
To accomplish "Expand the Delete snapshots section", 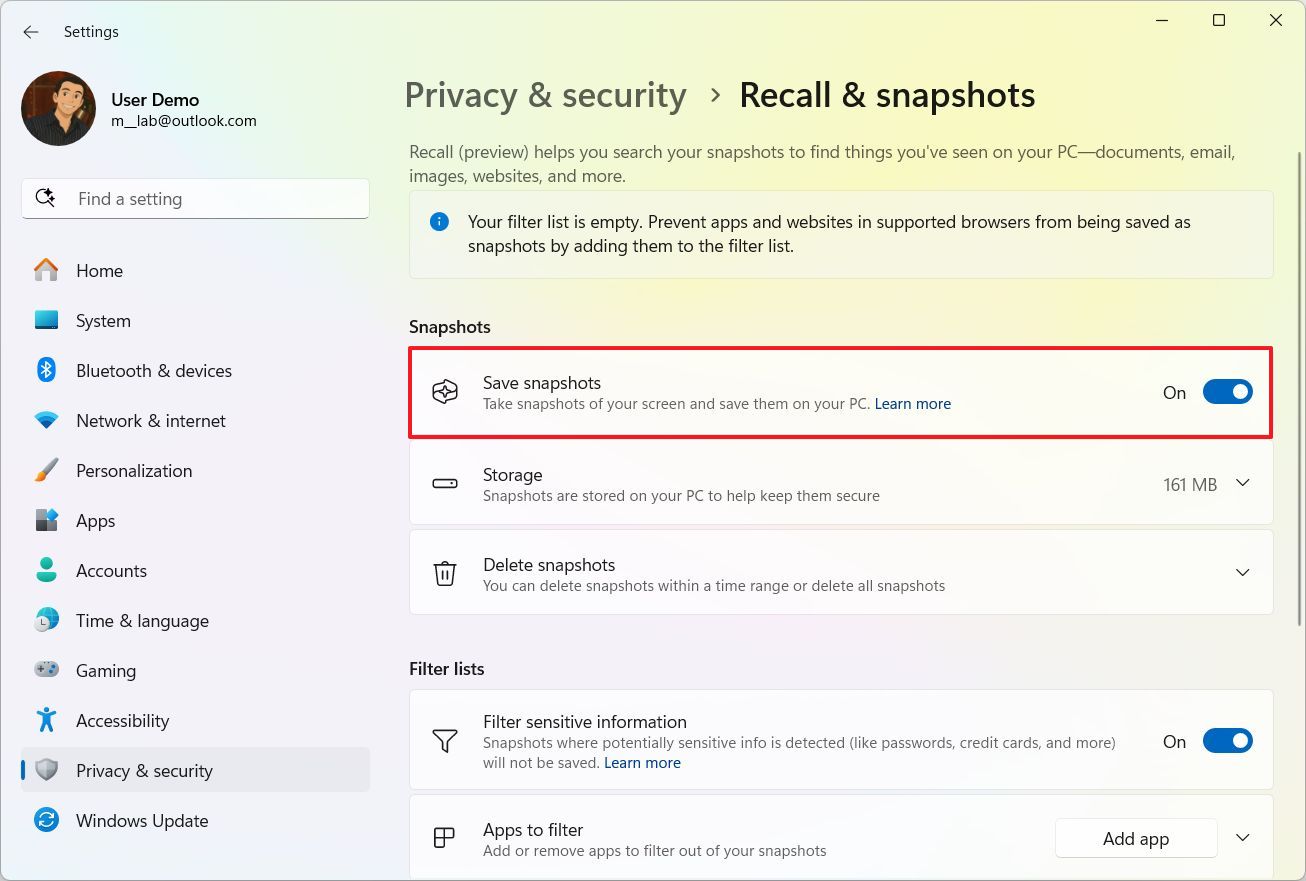I will [1242, 572].
